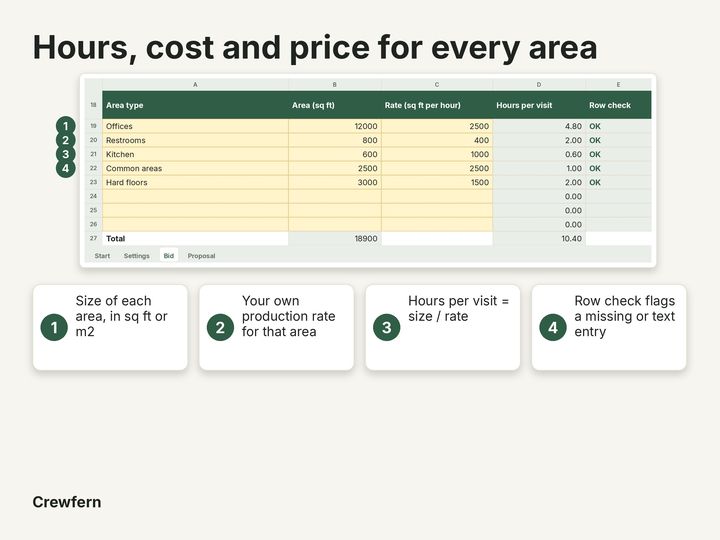Click the Area type column header
This screenshot has width=720, height=540.
[195, 105]
